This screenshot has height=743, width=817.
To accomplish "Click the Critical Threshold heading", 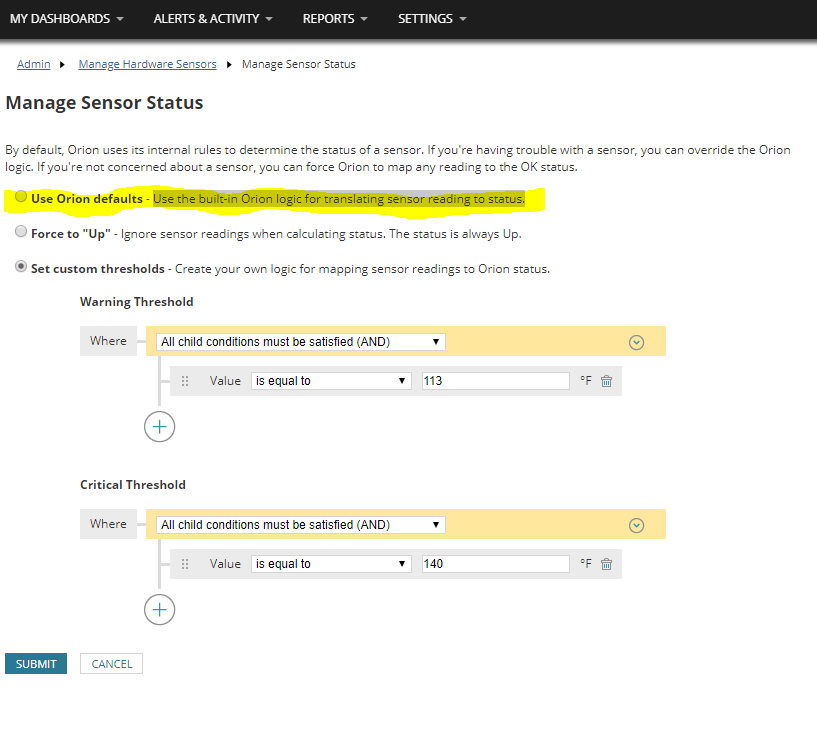I will (x=133, y=485).
